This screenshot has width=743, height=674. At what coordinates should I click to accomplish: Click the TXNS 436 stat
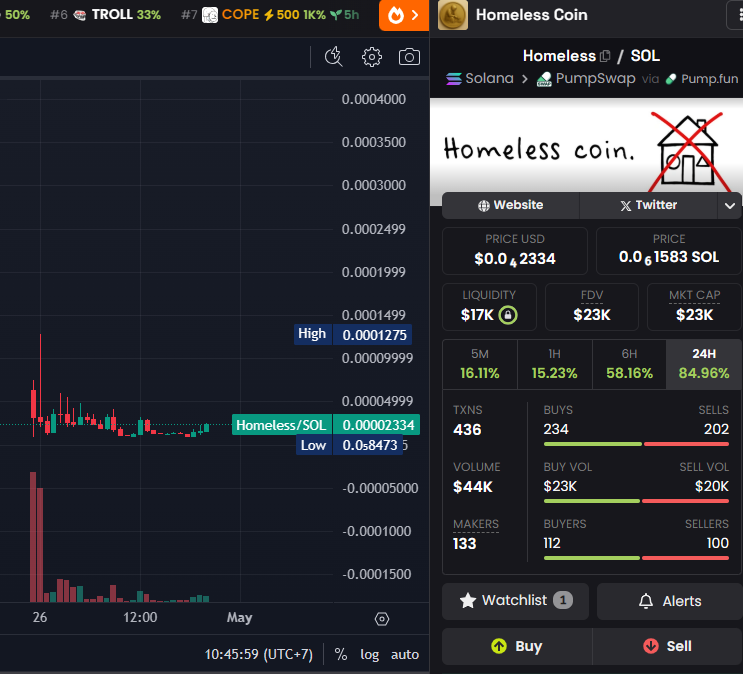pos(468,420)
